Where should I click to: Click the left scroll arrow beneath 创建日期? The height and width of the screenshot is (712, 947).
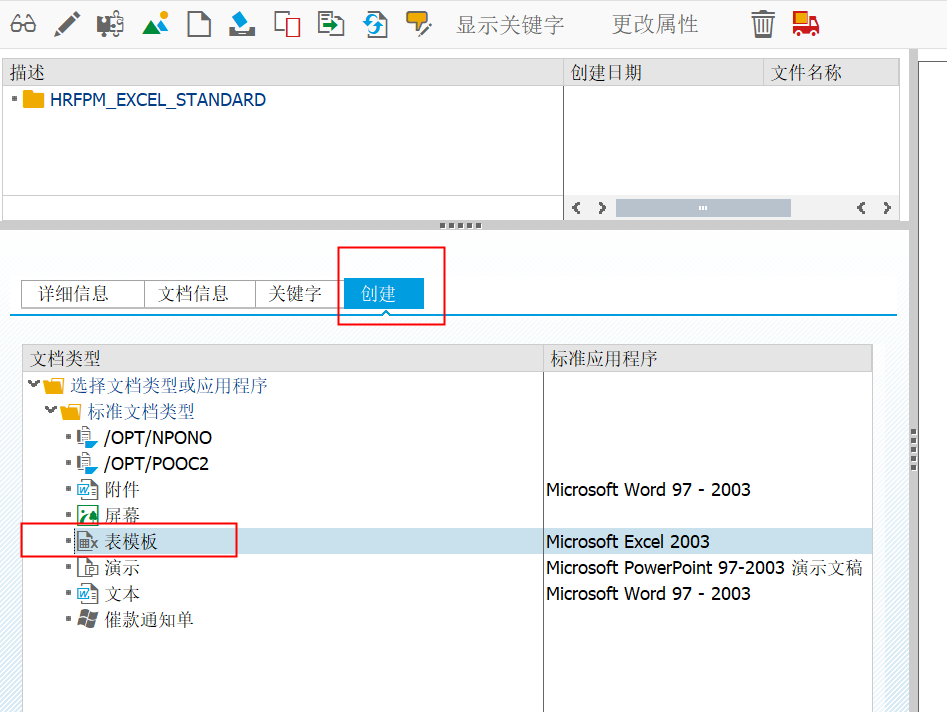[x=576, y=208]
